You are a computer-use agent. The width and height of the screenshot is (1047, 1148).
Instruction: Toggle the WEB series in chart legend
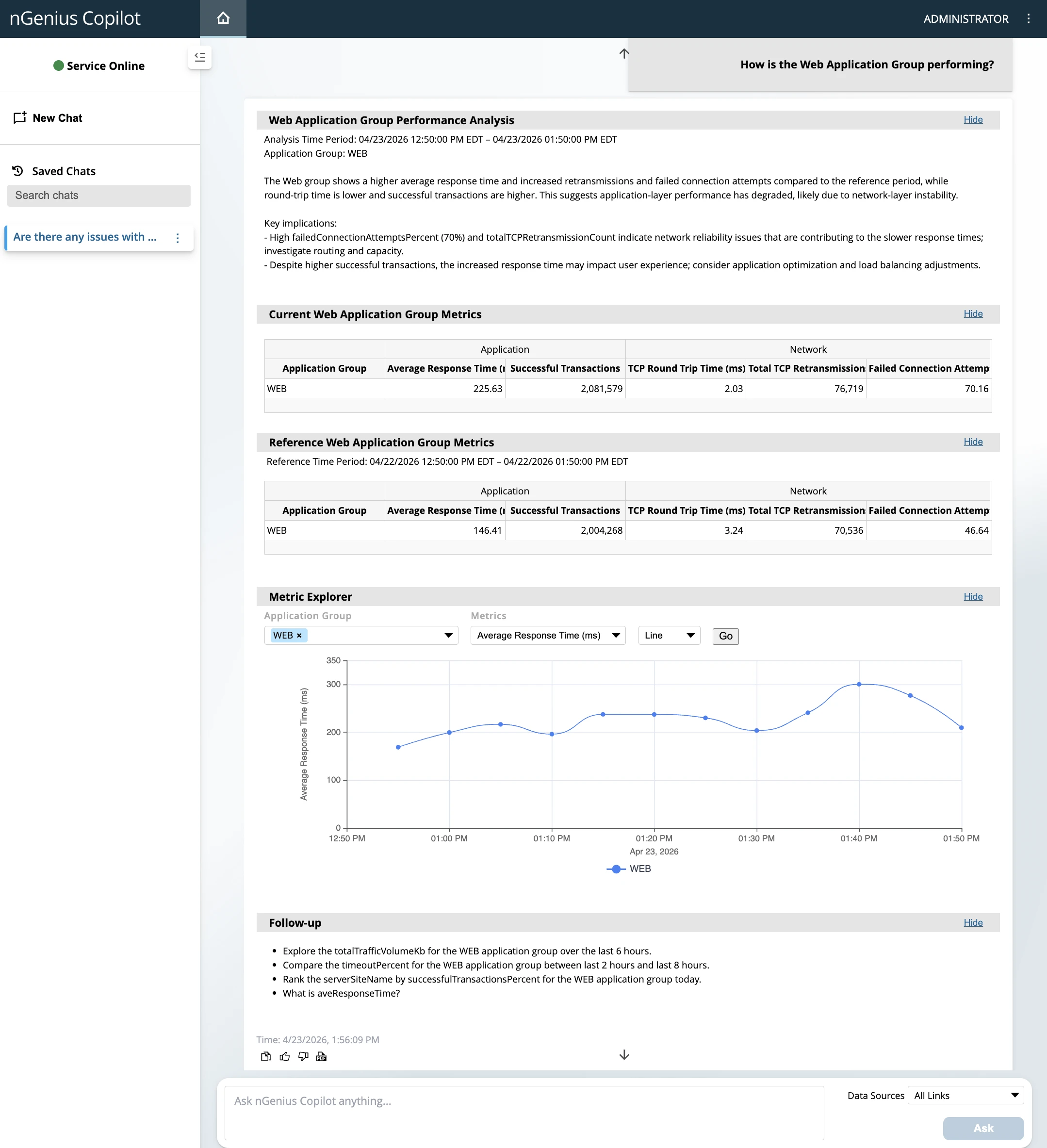(629, 869)
